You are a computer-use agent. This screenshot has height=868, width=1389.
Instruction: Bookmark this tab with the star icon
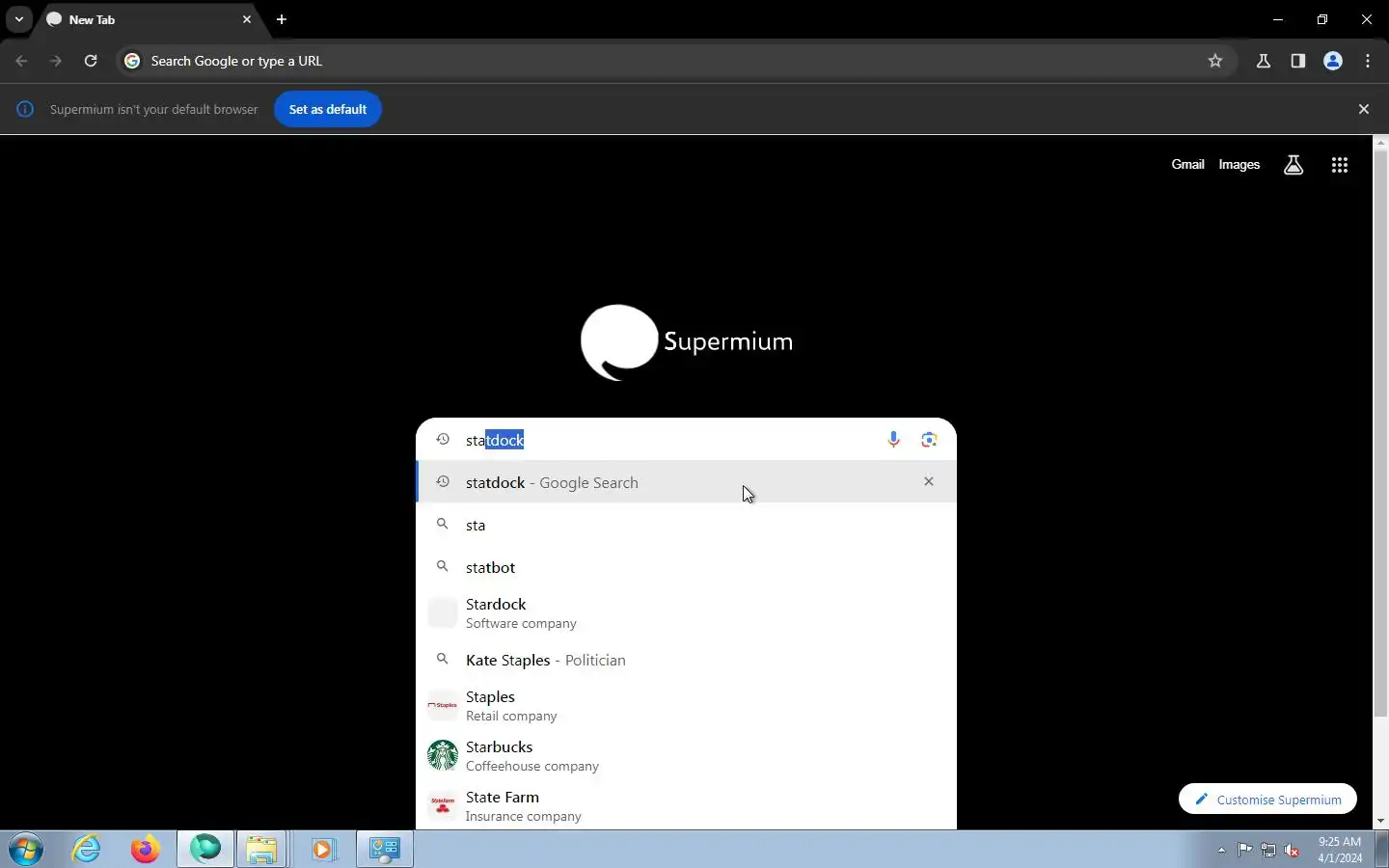[x=1215, y=61]
